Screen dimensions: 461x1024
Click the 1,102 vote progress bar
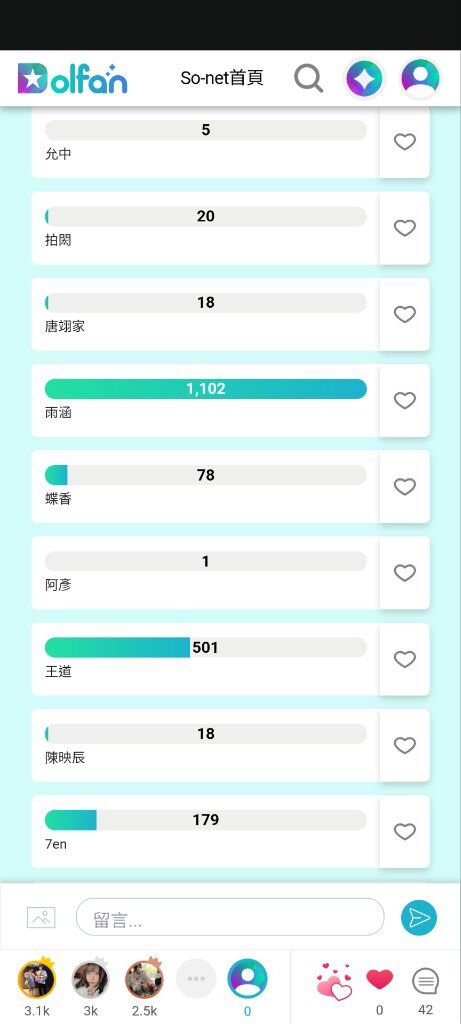206,389
